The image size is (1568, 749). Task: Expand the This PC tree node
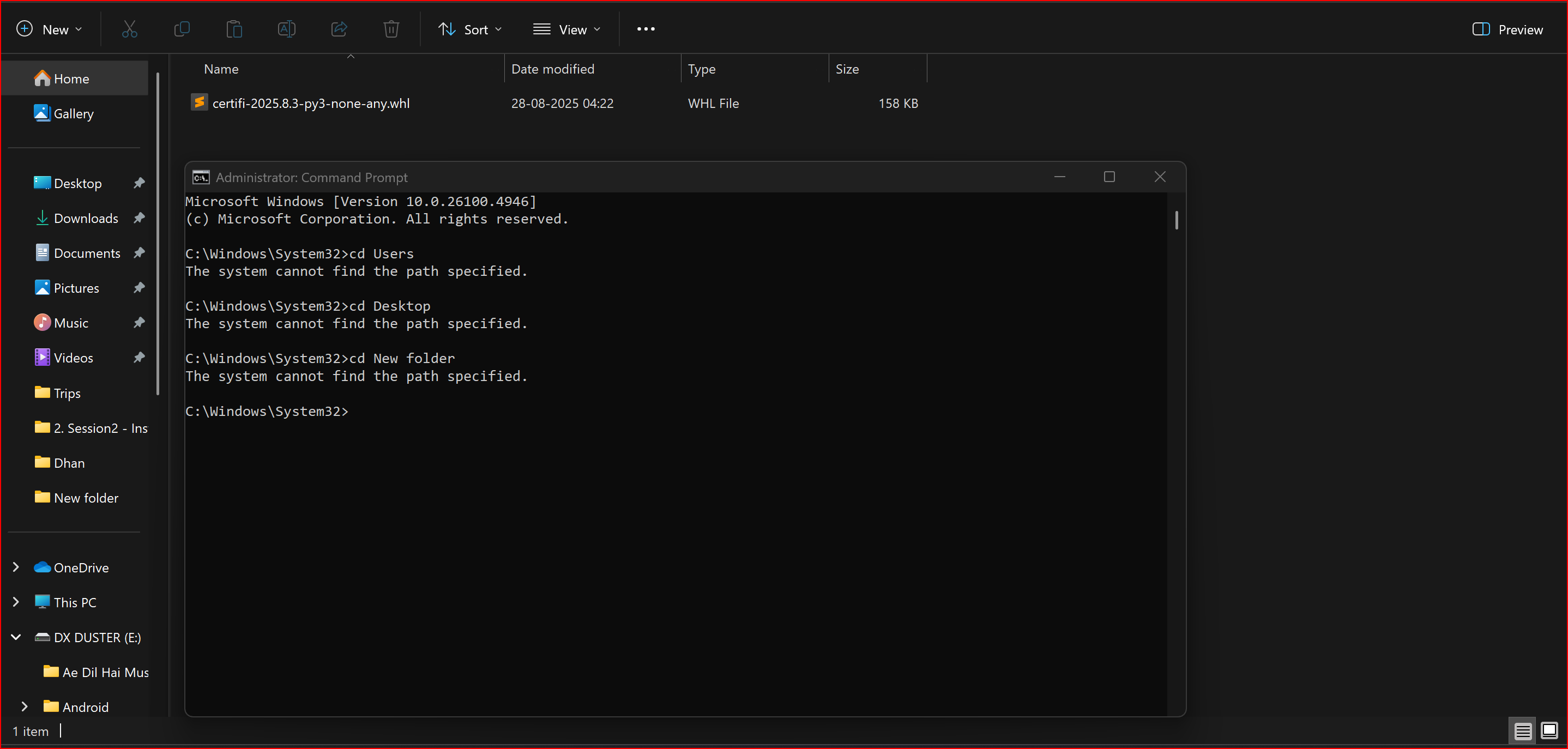pyautogui.click(x=16, y=602)
